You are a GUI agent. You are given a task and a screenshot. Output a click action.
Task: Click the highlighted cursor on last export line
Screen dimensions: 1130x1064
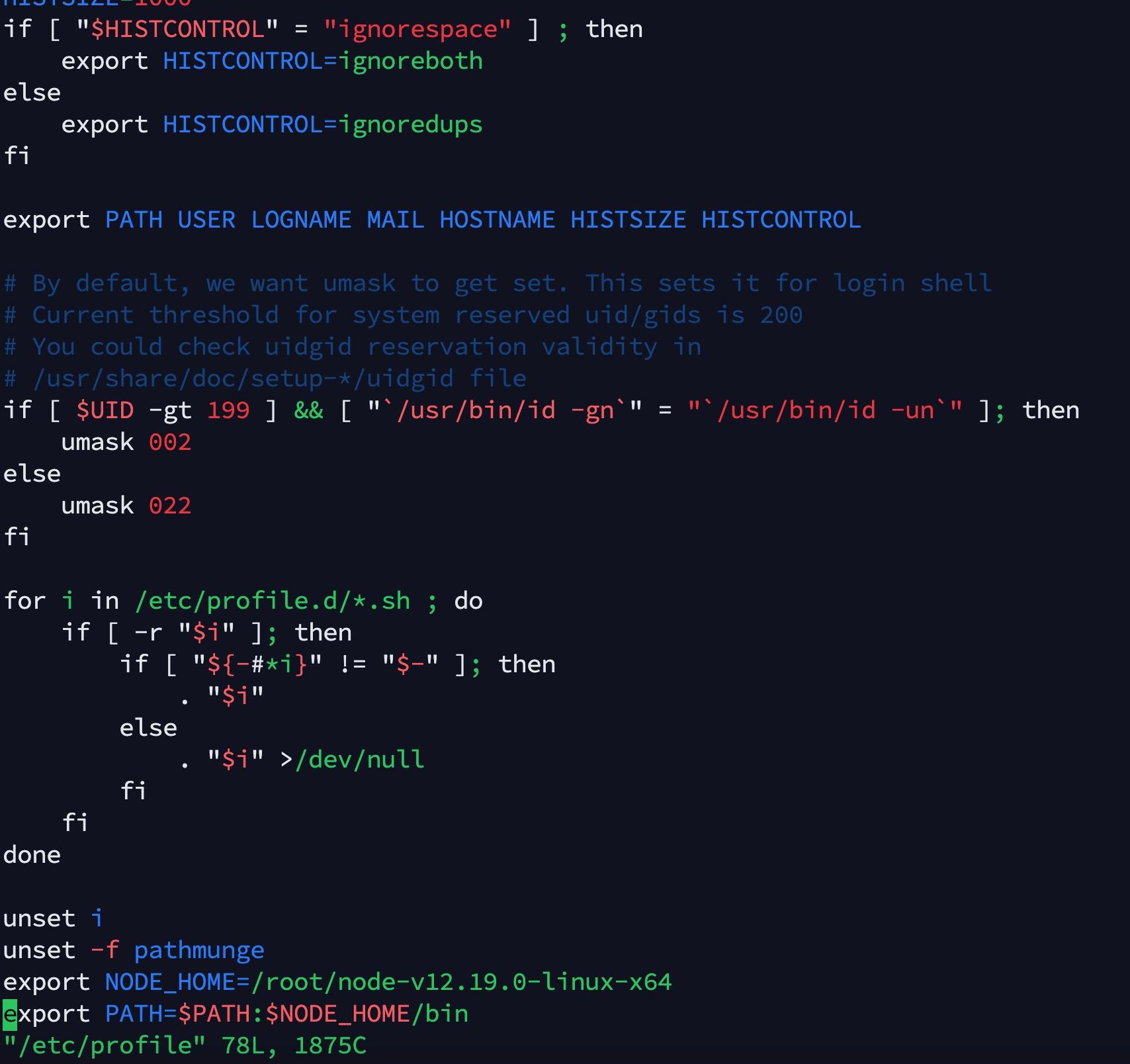(10, 1014)
